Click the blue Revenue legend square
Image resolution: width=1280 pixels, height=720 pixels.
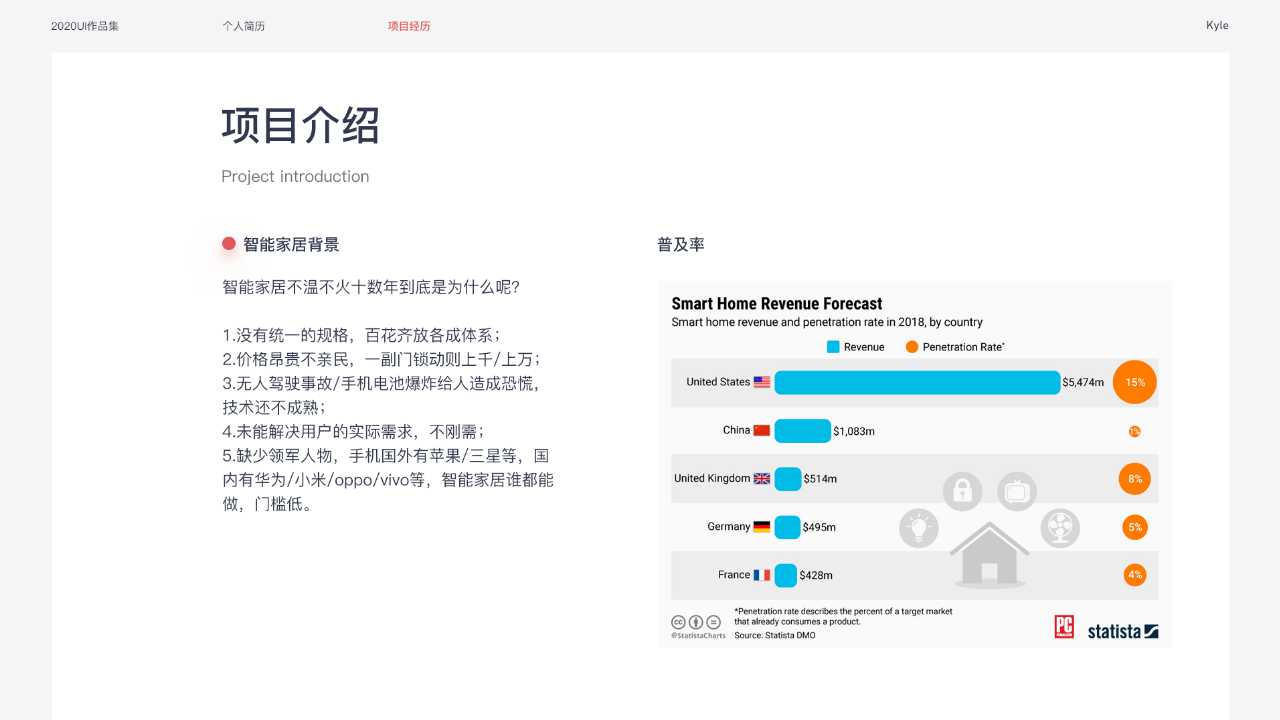point(832,347)
